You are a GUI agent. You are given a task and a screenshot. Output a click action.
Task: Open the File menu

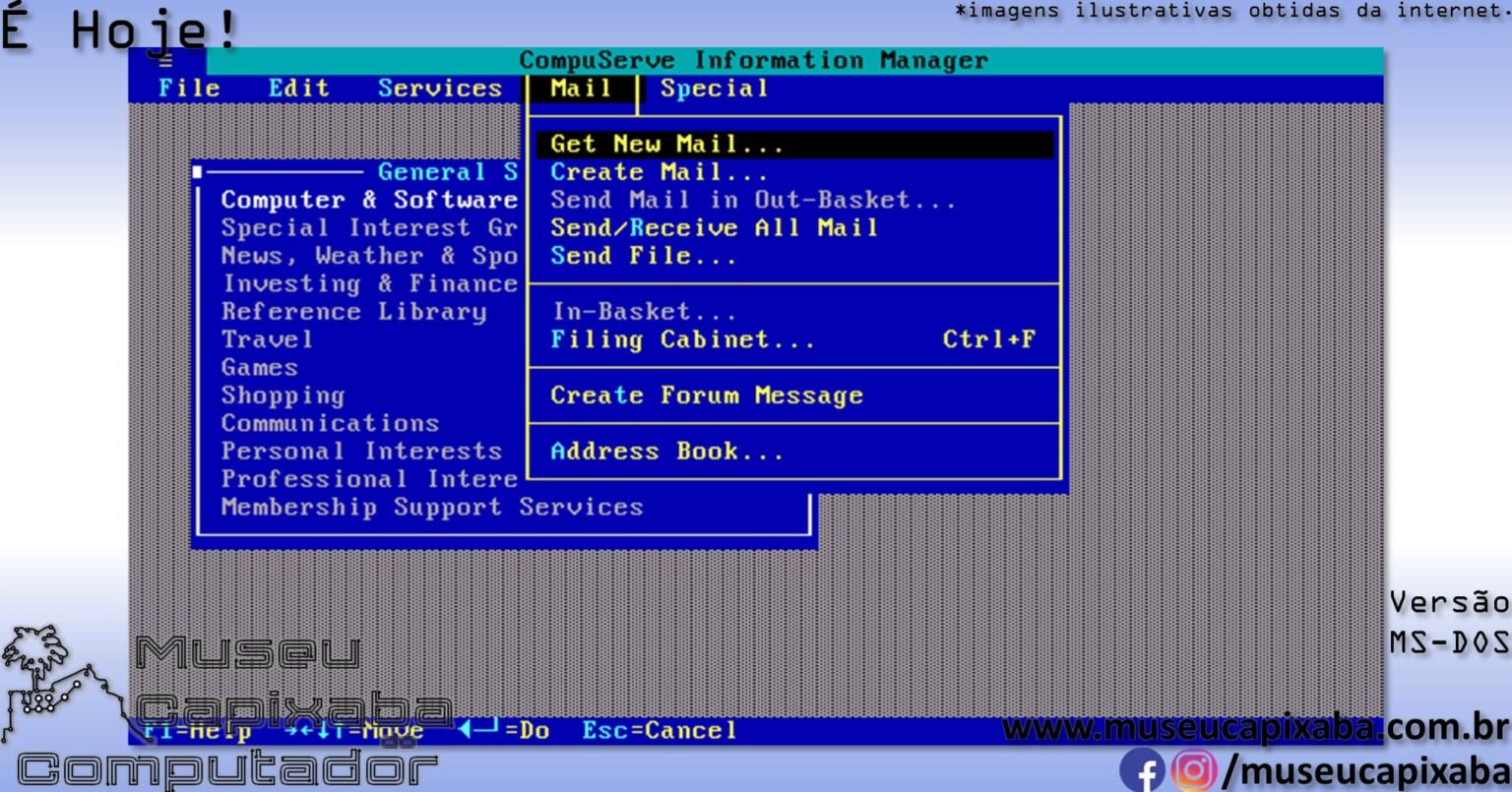189,88
